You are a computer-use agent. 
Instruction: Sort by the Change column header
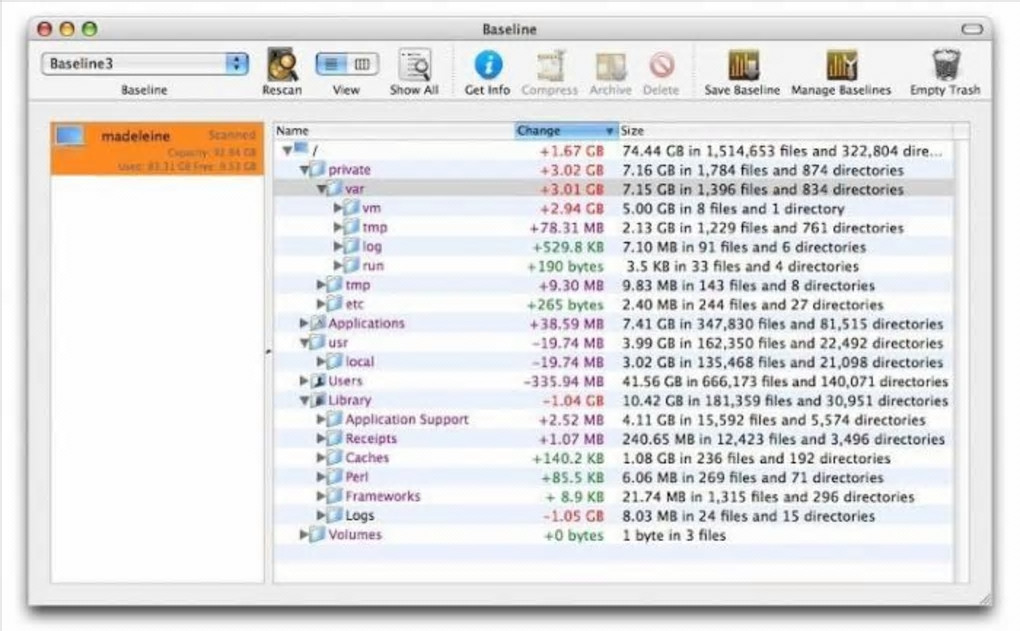click(x=566, y=131)
